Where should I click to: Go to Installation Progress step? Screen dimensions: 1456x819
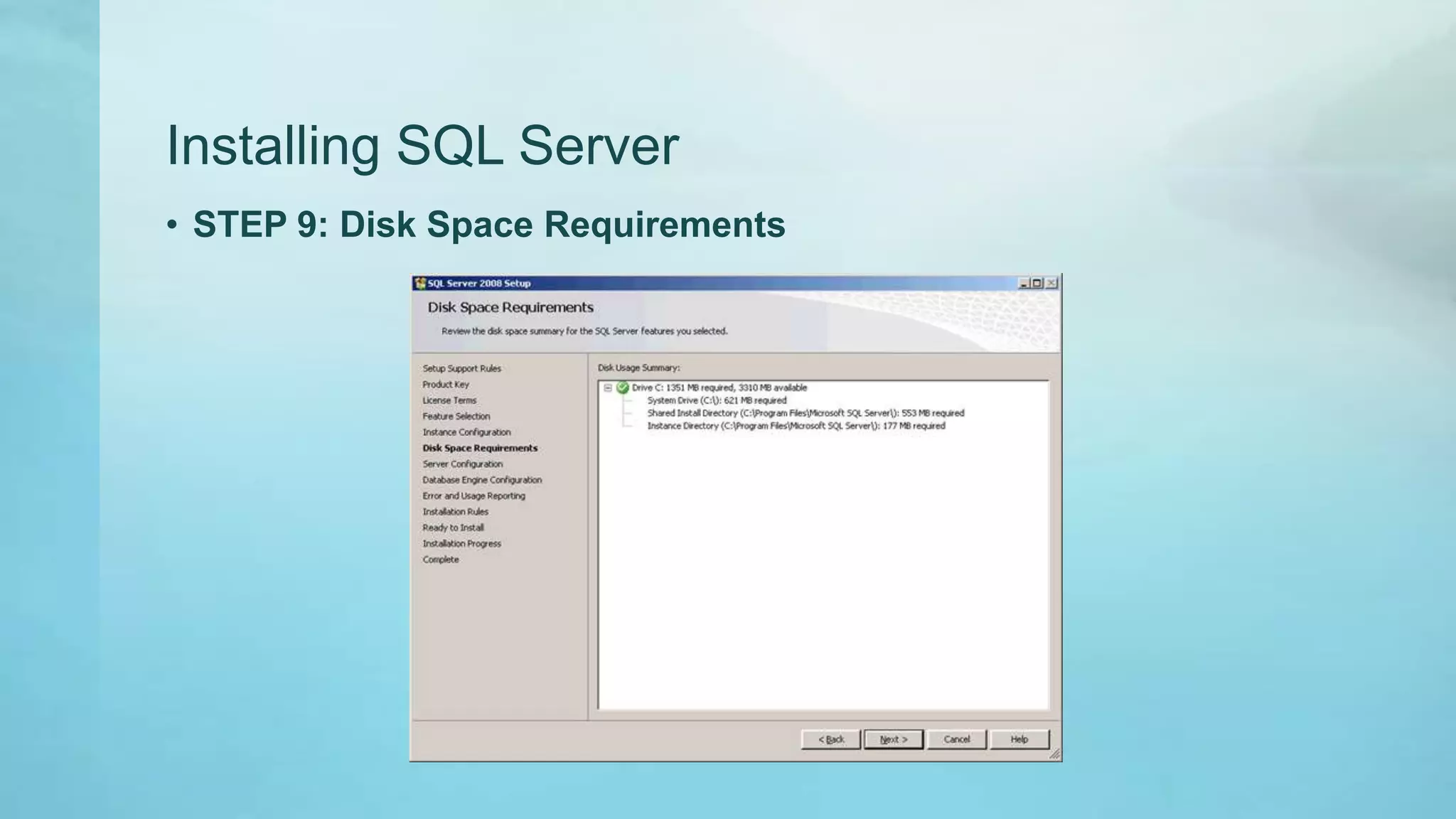pos(462,544)
